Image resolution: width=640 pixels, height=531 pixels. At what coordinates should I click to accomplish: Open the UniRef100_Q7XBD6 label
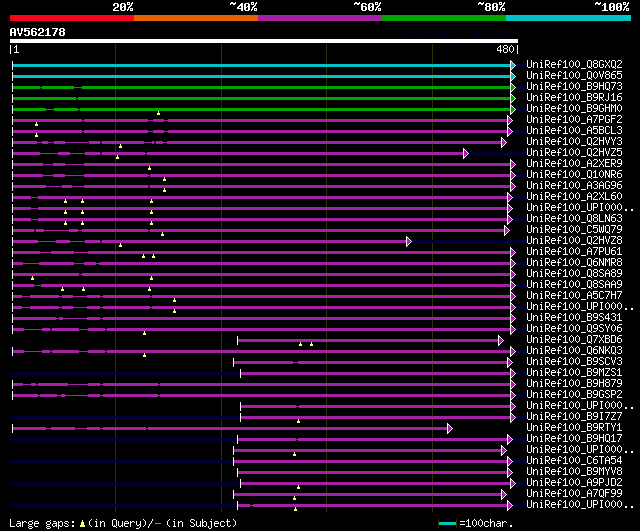(x=574, y=340)
